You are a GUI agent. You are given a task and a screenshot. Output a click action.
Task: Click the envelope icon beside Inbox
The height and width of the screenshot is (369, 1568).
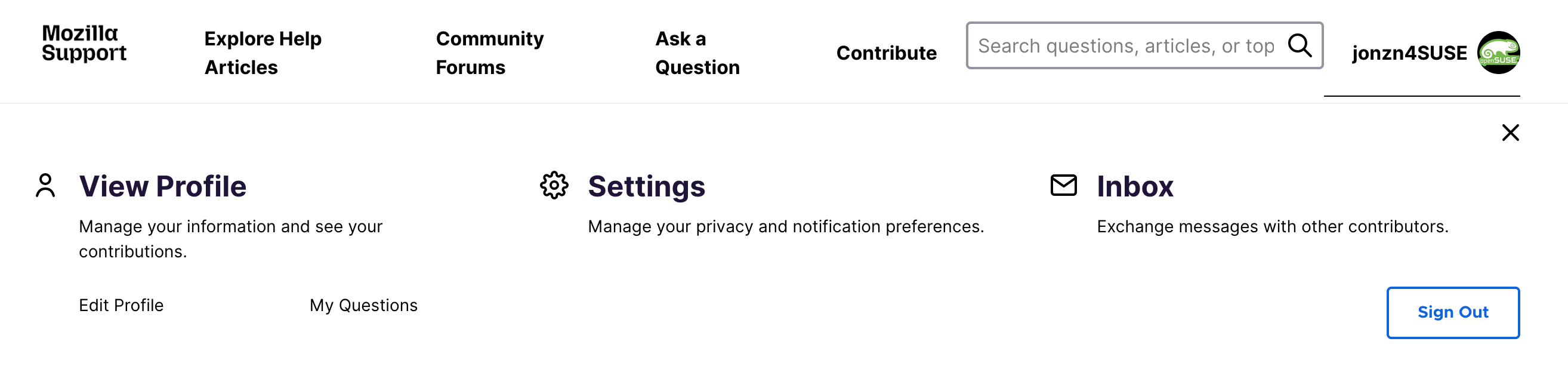(1063, 185)
